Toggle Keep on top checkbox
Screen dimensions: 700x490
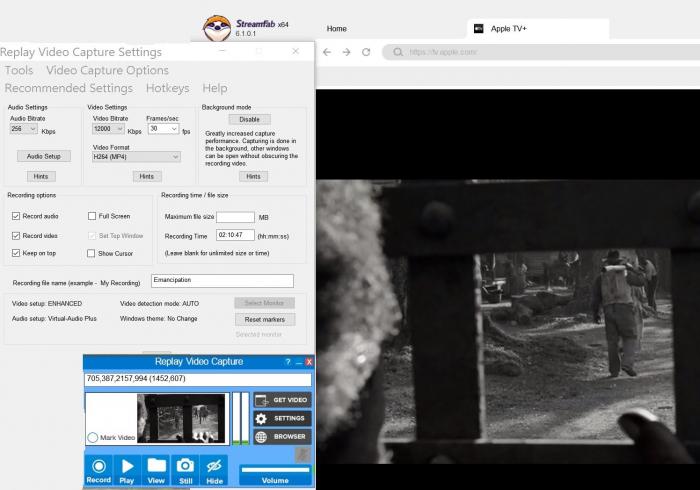(x=16, y=253)
